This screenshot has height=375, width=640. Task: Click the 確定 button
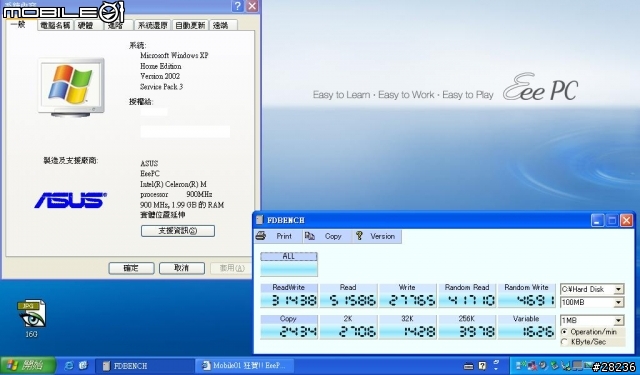131,268
